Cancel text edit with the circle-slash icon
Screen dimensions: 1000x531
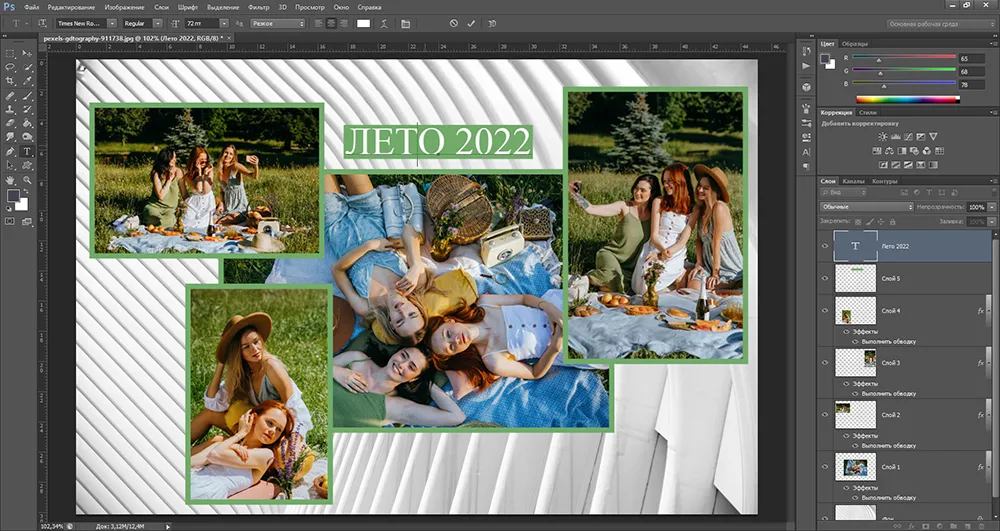click(x=453, y=23)
